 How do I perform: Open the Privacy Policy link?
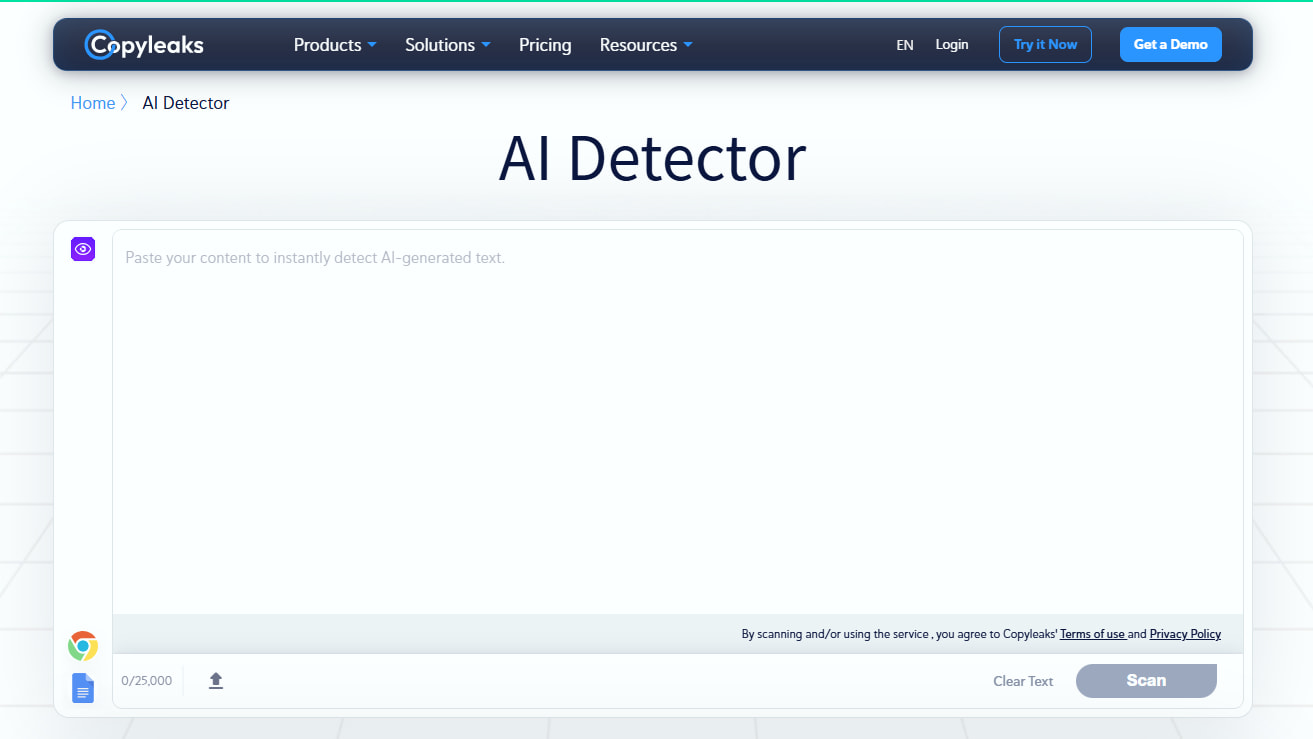[x=1184, y=633]
